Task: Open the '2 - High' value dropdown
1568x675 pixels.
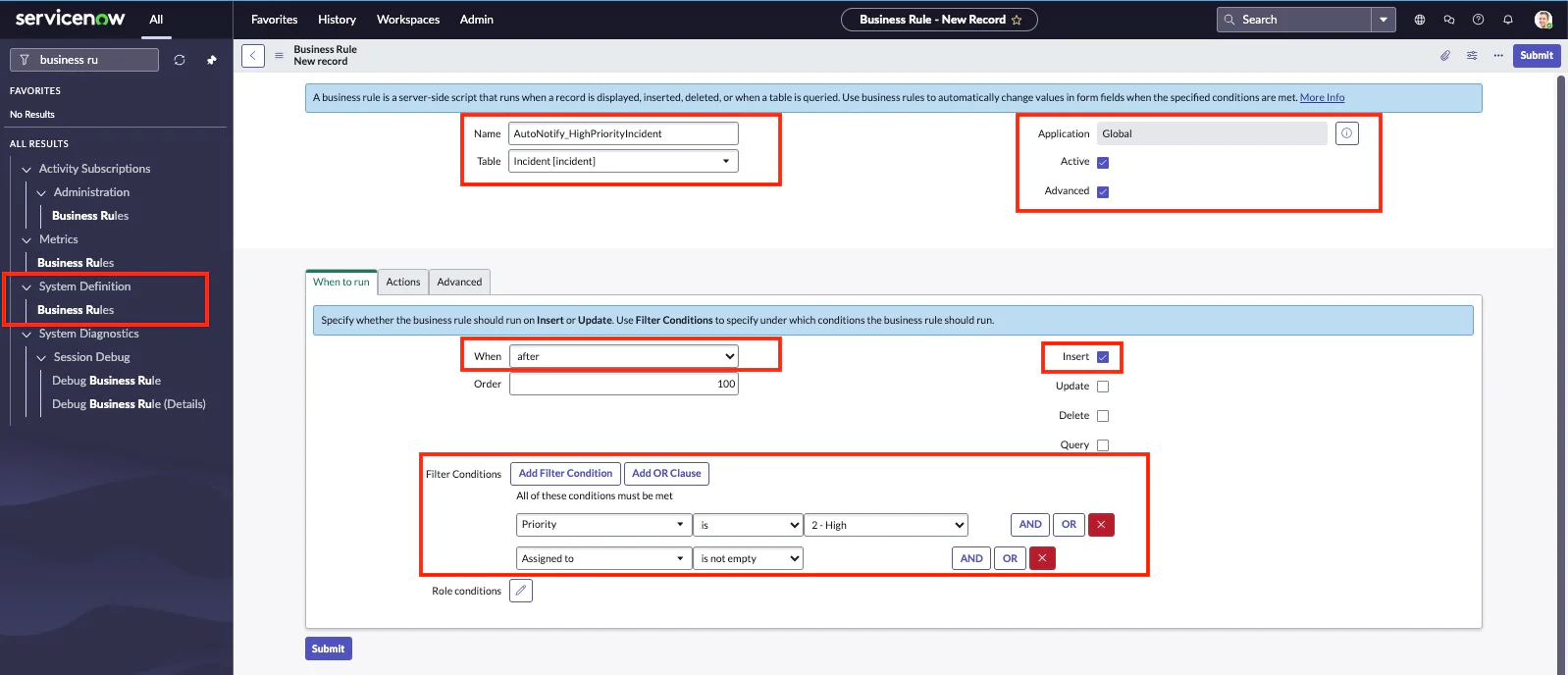Action: pos(887,525)
